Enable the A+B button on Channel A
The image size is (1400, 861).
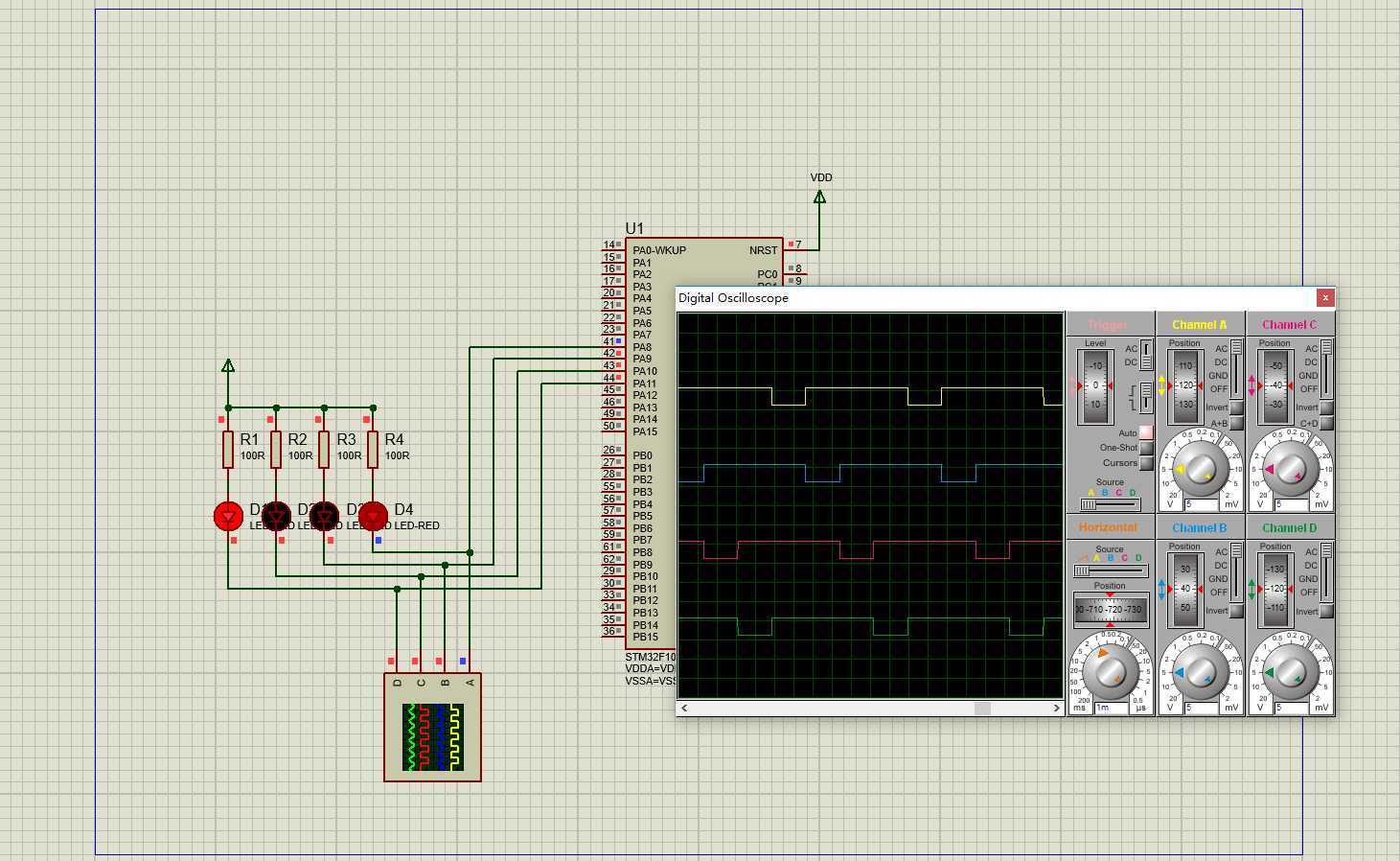coord(1237,423)
